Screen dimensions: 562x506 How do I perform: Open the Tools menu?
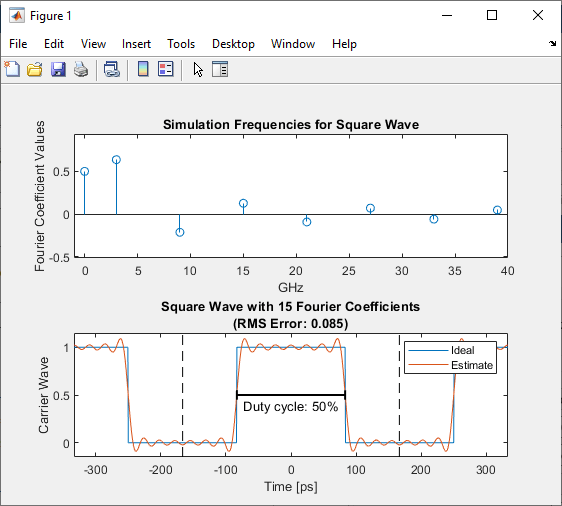(181, 44)
